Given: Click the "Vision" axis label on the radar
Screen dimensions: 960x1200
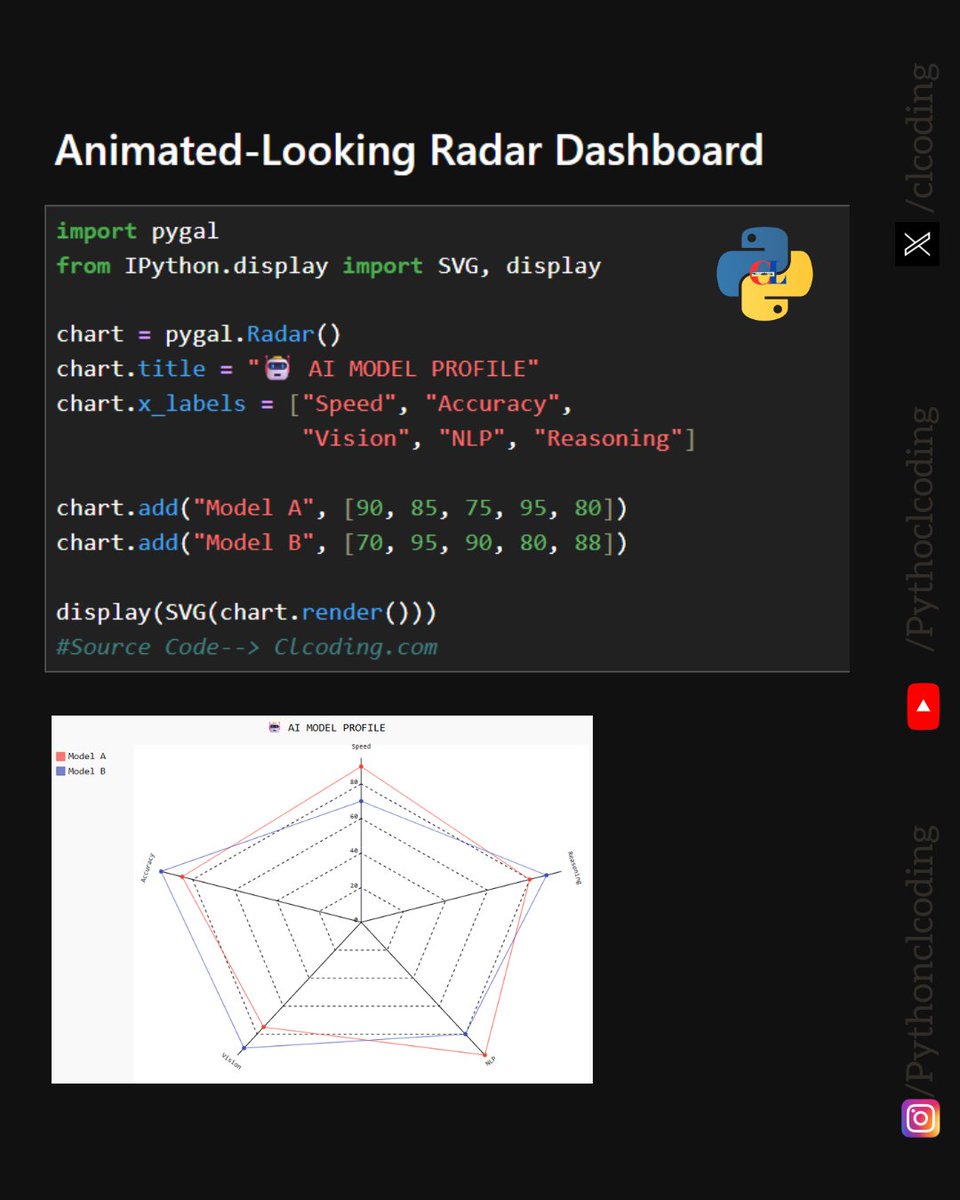Looking at the screenshot, I should [231, 1061].
